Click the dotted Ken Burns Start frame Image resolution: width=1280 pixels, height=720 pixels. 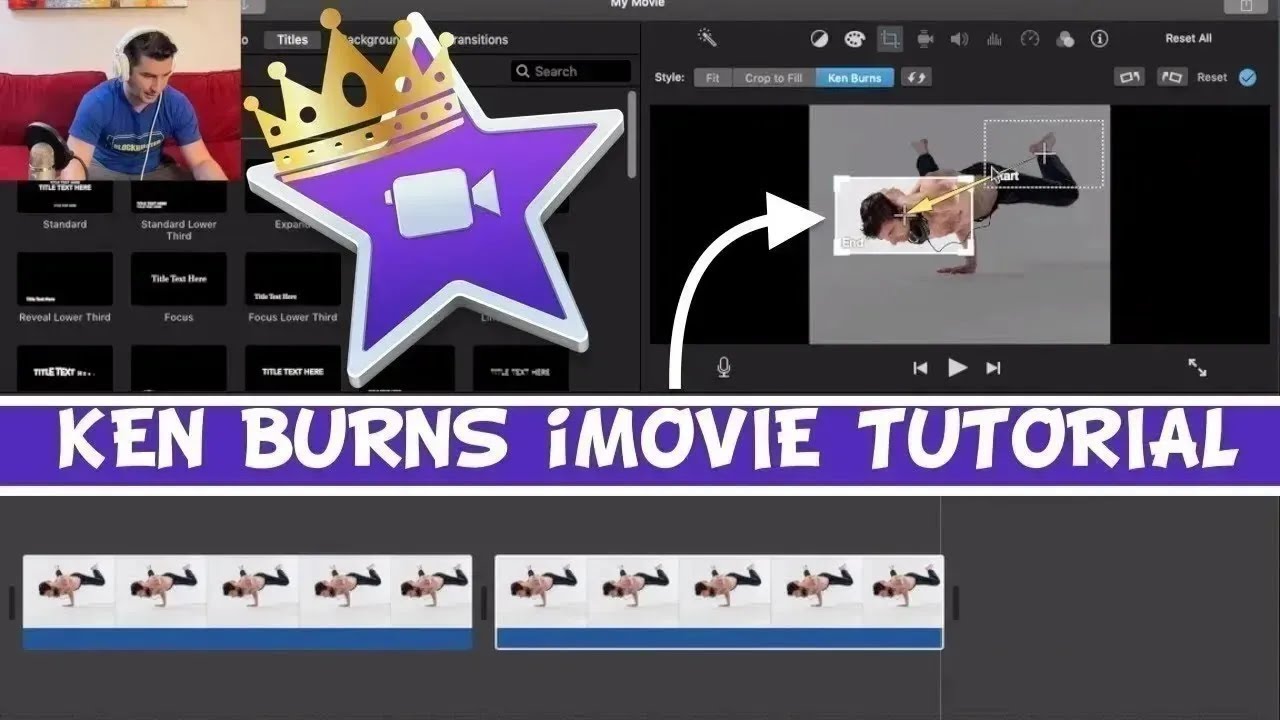point(1044,154)
